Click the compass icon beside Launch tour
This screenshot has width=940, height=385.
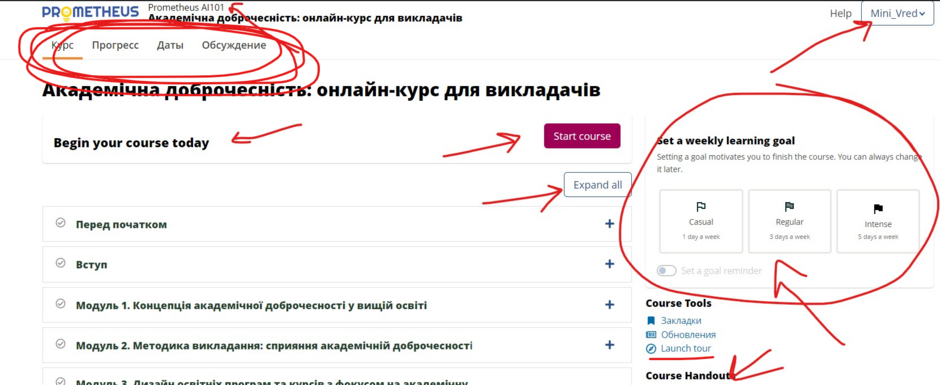(x=652, y=348)
